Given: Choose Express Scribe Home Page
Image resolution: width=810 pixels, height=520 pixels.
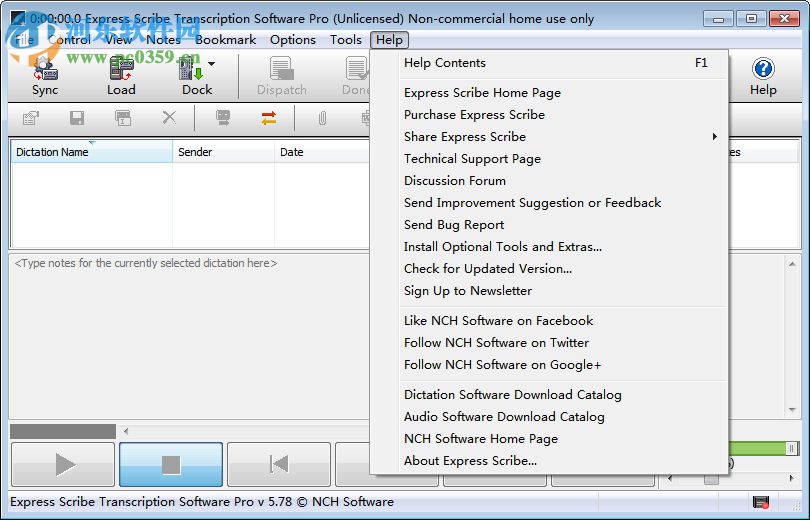Looking at the screenshot, I should click(550, 93).
